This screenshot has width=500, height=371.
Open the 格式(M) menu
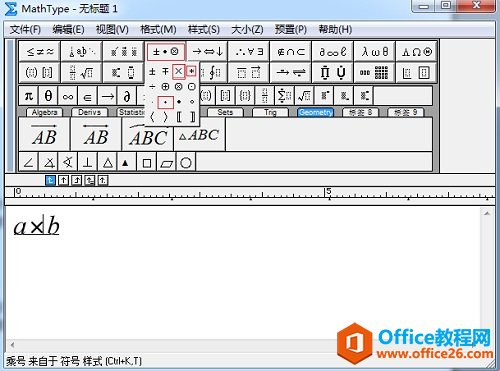point(158,29)
